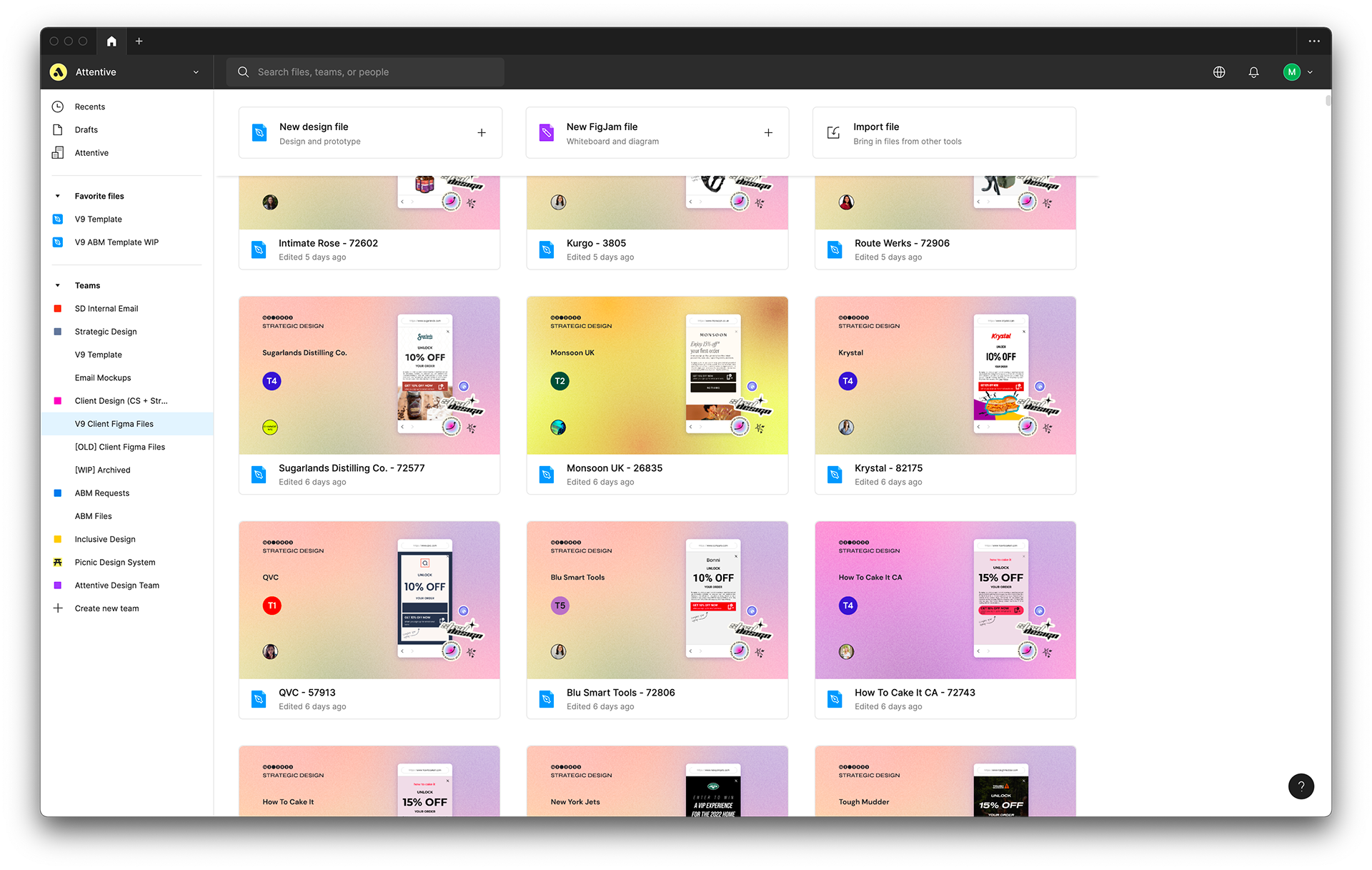
Task: Open Tough Mudder file thumbnail
Action: (x=945, y=781)
